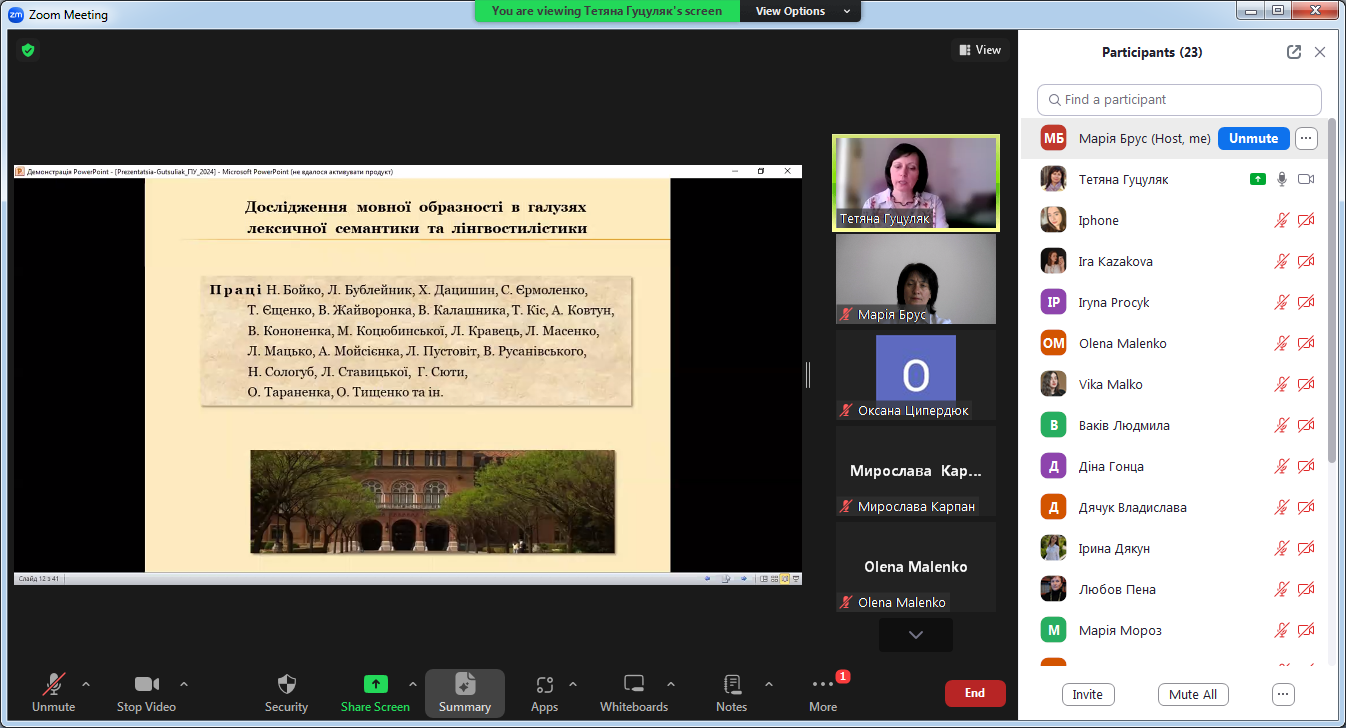
Task: Click the Share Screen icon
Action: (x=375, y=684)
